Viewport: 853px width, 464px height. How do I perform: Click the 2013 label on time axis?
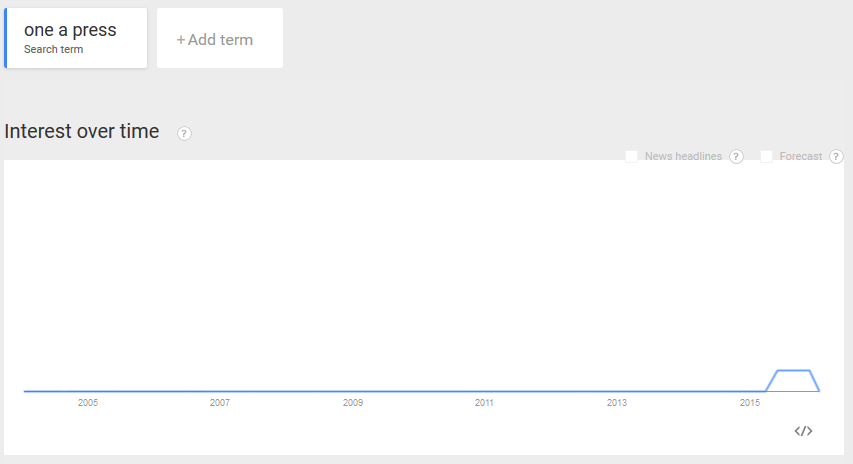pos(617,403)
